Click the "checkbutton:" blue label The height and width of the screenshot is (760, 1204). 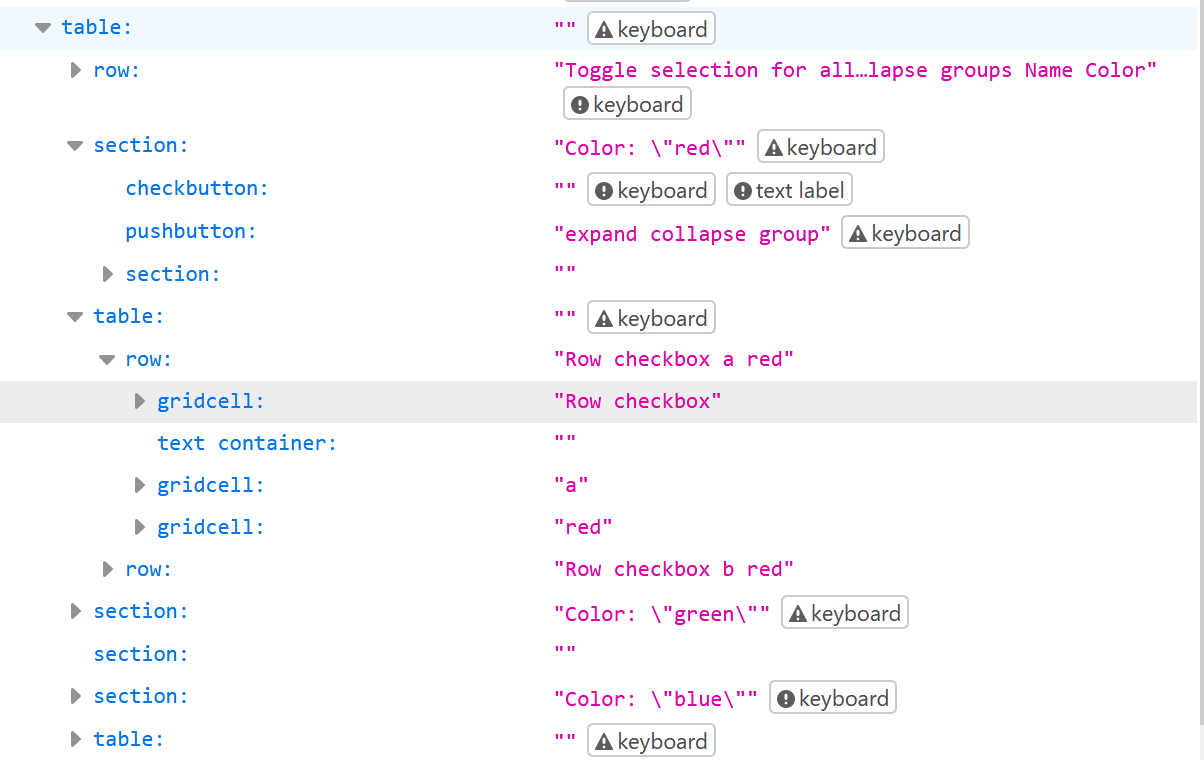coord(196,188)
